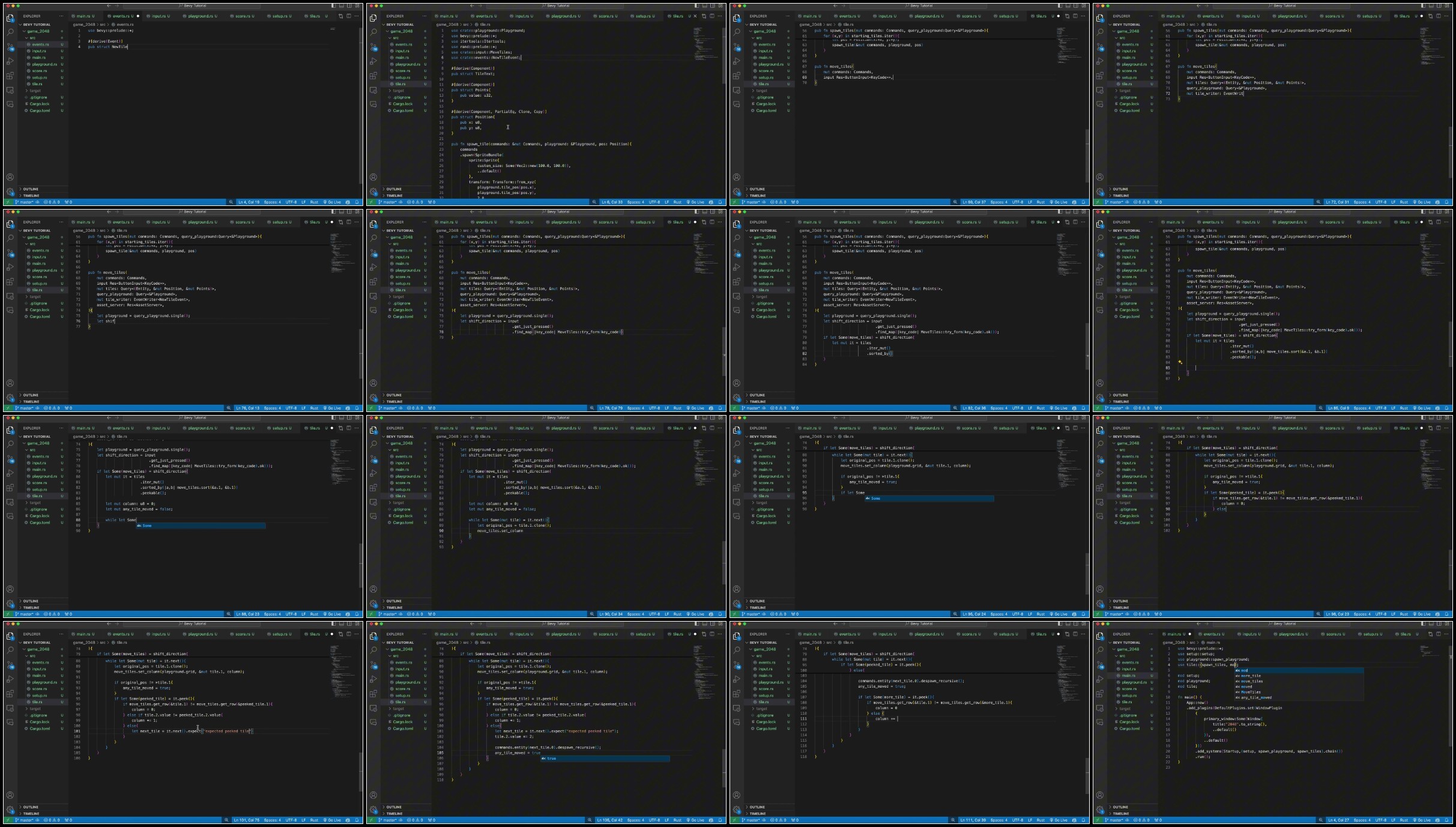The width and height of the screenshot is (1456, 827).
Task: Click ports forwarded indicator in the Ln 72 window
Action: 1157,202
